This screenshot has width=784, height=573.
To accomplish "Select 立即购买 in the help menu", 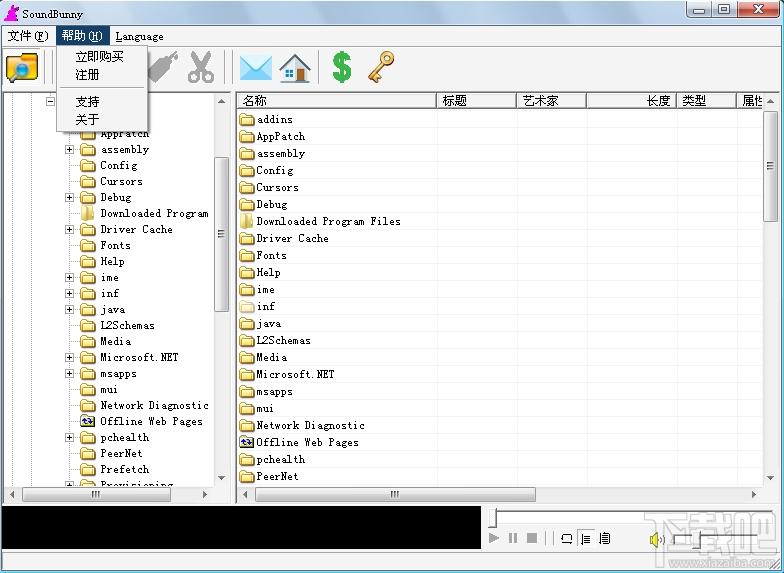I will click(102, 56).
